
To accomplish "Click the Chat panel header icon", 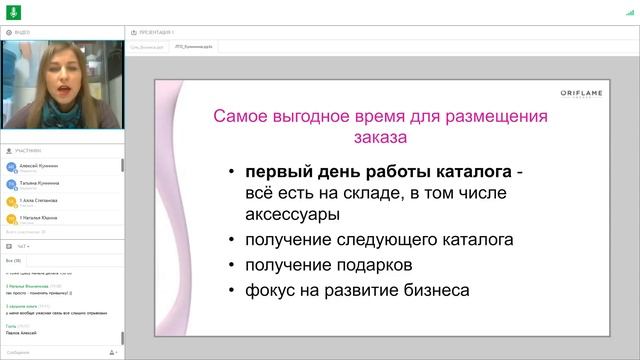I will [9, 247].
